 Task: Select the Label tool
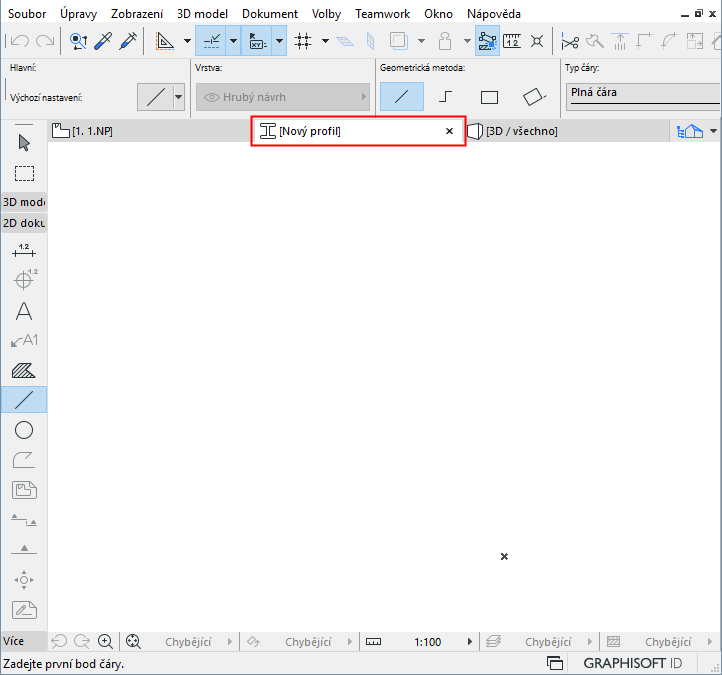24,341
